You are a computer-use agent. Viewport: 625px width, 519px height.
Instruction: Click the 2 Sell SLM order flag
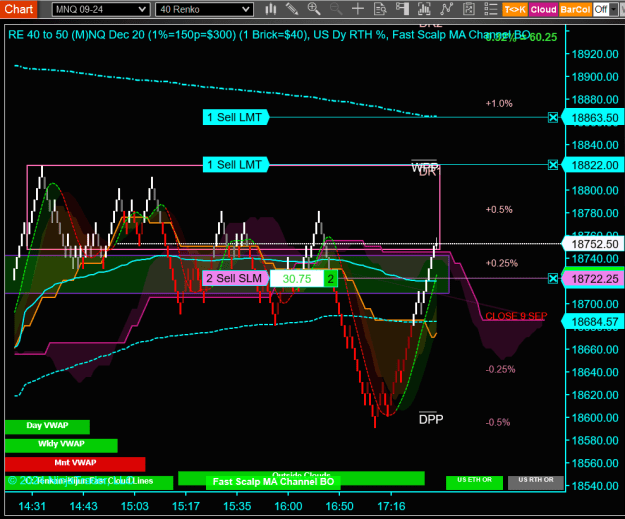(x=235, y=278)
